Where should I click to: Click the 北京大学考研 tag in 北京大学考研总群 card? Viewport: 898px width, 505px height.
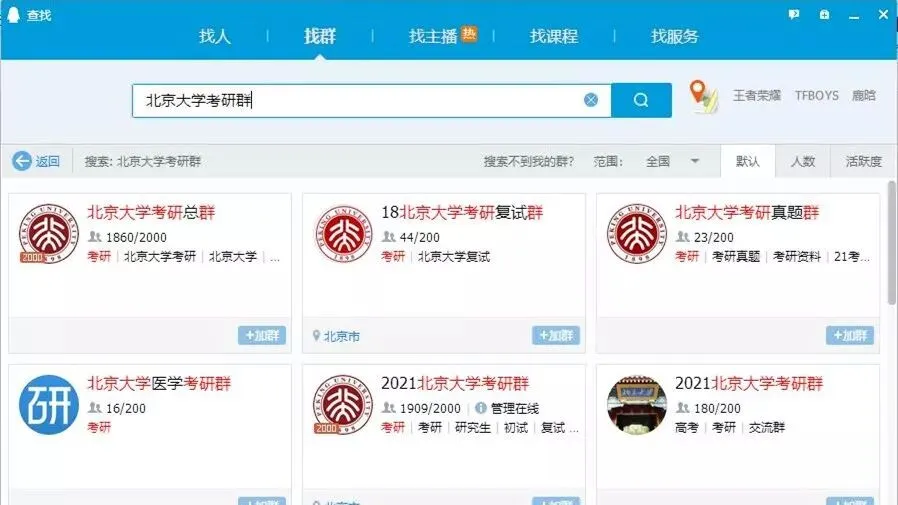point(160,257)
